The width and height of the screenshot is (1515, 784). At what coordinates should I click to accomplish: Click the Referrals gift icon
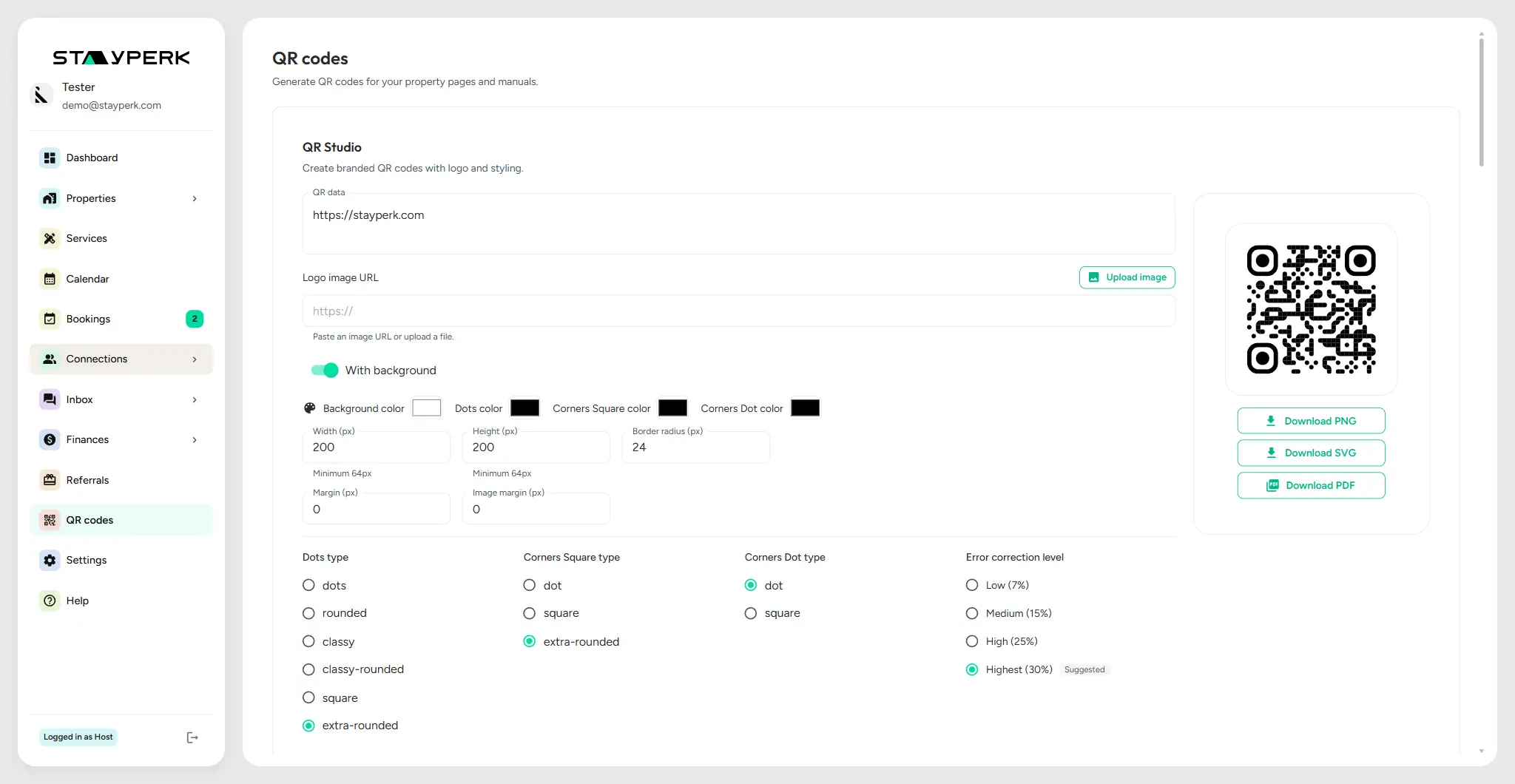click(50, 480)
